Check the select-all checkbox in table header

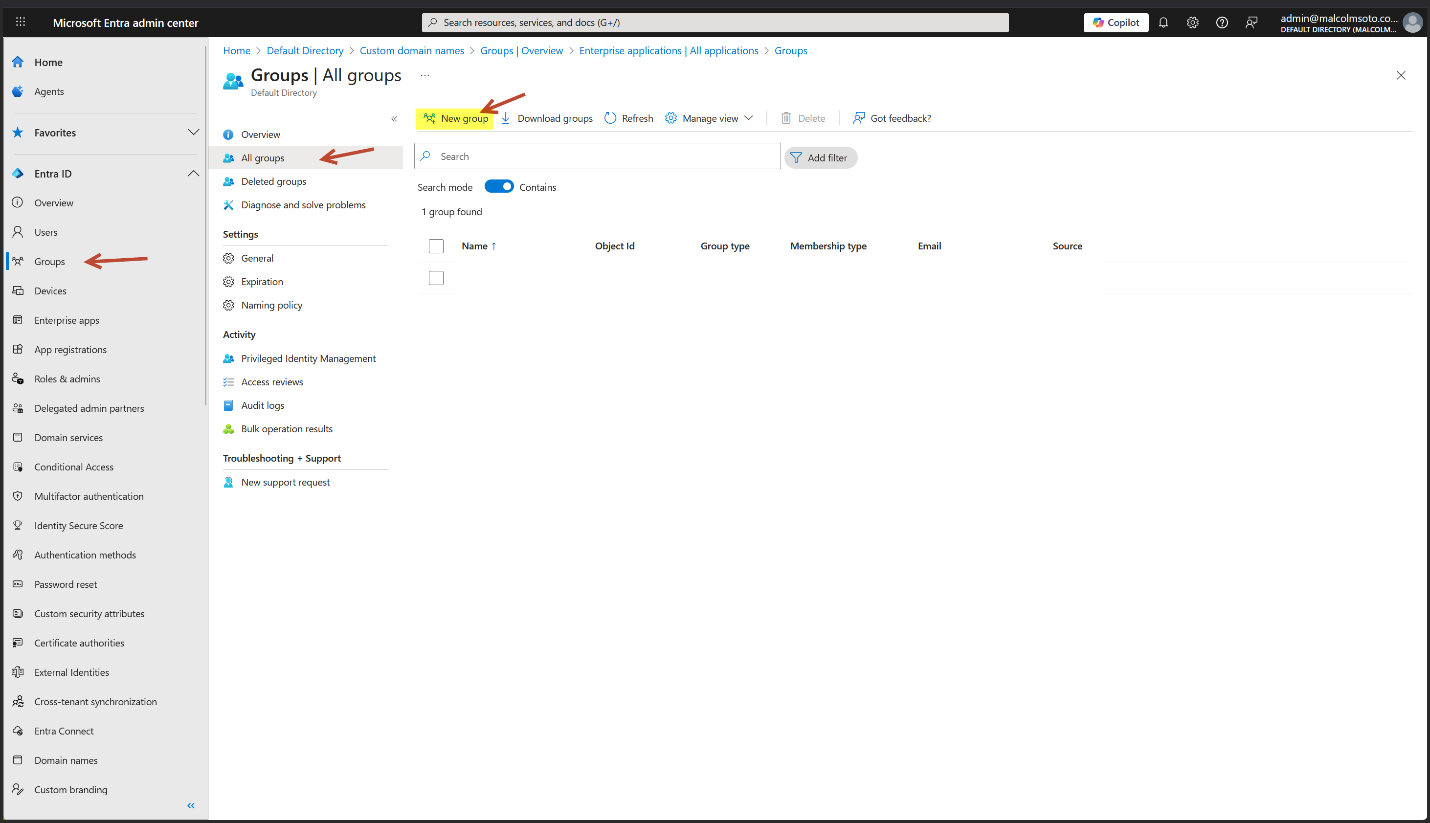[x=436, y=246]
